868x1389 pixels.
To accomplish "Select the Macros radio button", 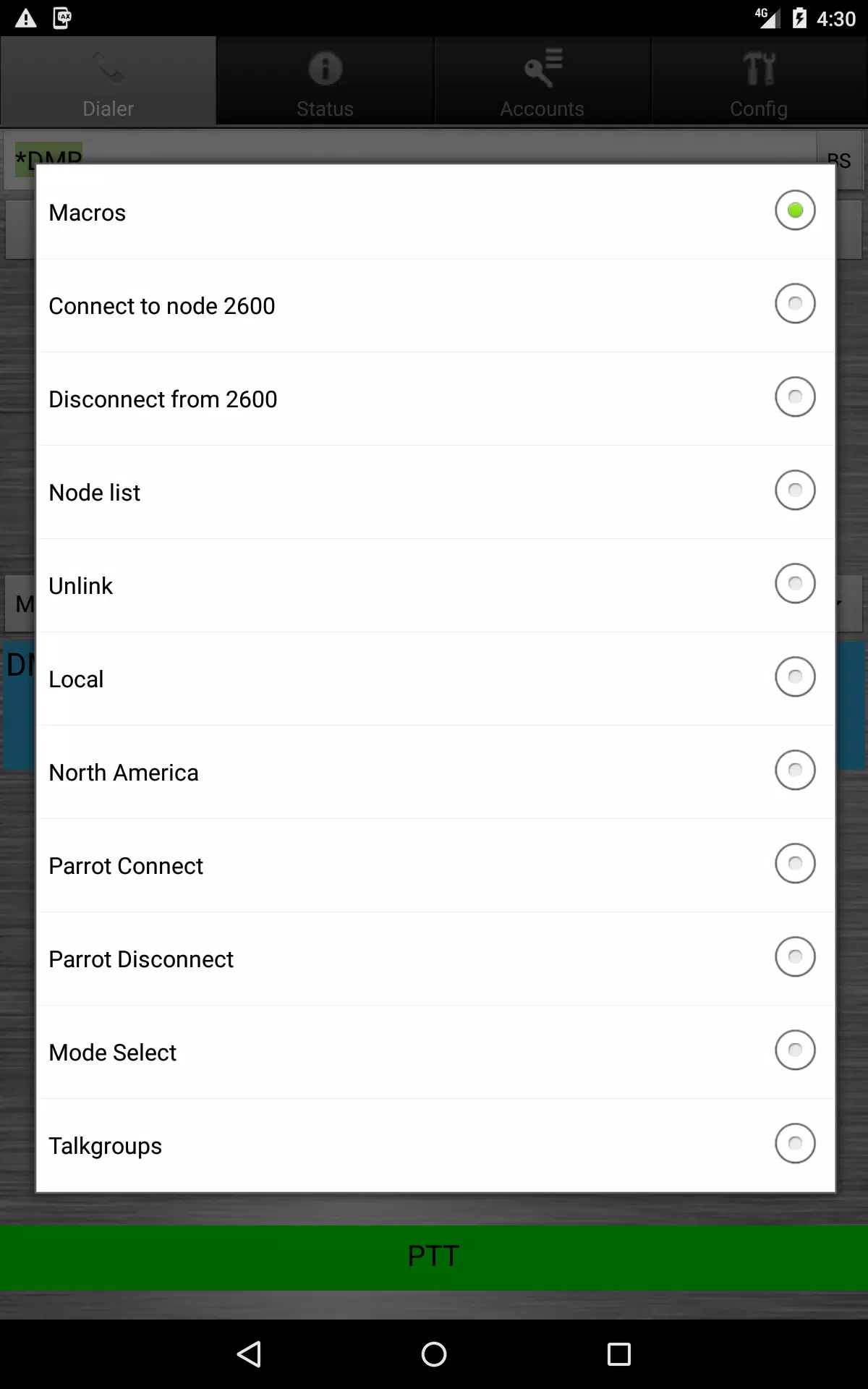I will click(795, 211).
